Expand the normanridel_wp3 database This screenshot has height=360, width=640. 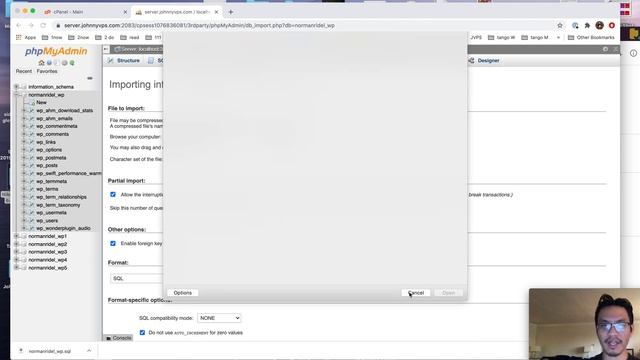[x=16, y=252]
